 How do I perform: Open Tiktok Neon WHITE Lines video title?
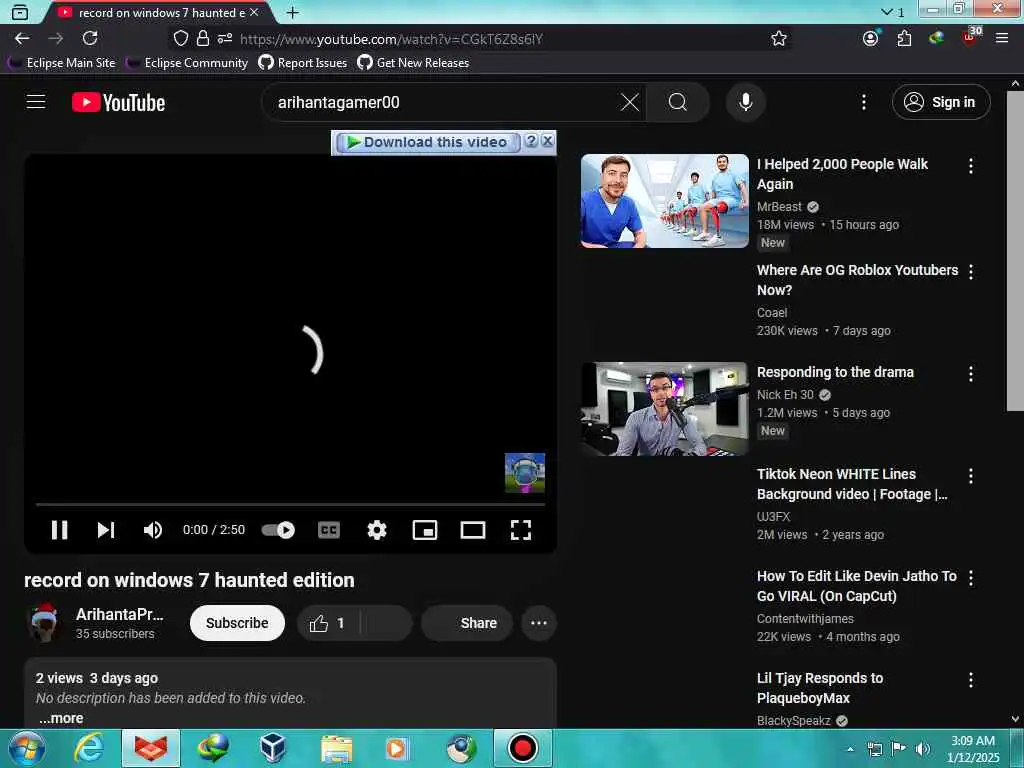(x=852, y=484)
